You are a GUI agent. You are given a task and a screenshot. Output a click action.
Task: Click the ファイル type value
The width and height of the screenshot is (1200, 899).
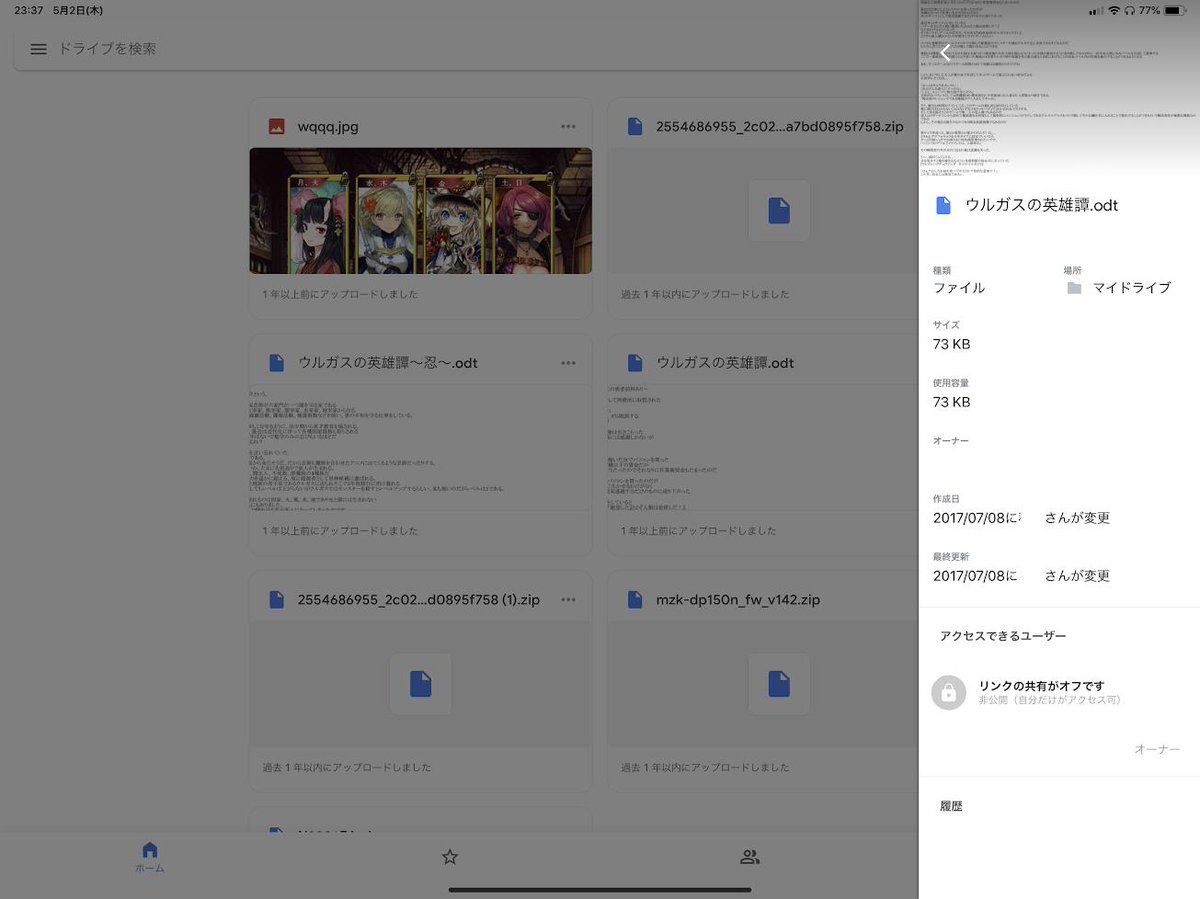[x=959, y=288]
